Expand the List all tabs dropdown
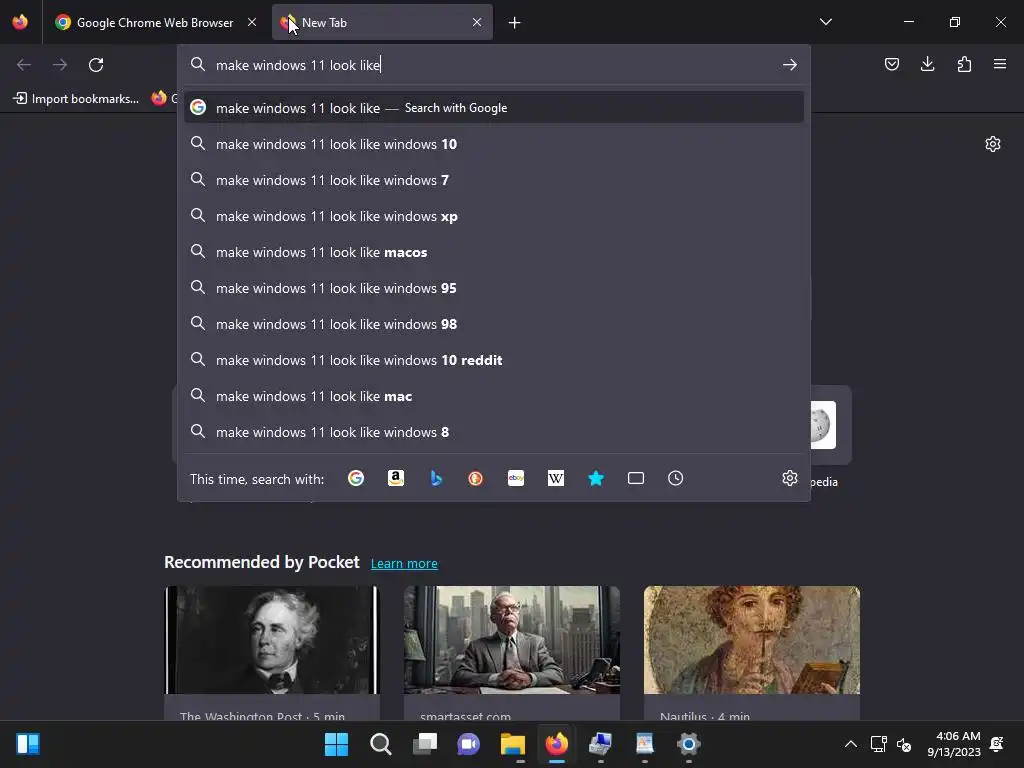The width and height of the screenshot is (1024, 768). (x=825, y=22)
